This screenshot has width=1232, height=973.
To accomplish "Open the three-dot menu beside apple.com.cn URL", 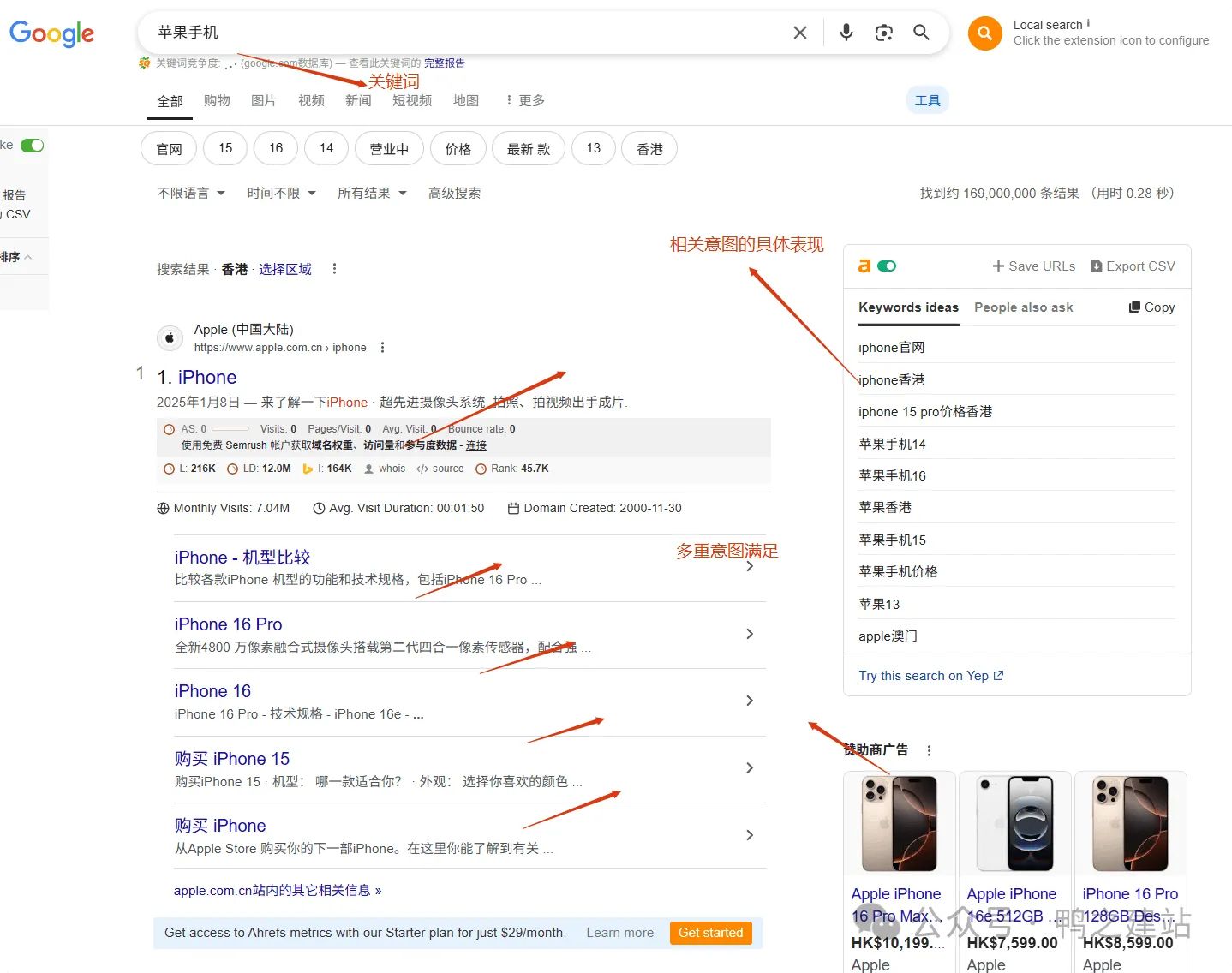I will (x=382, y=348).
